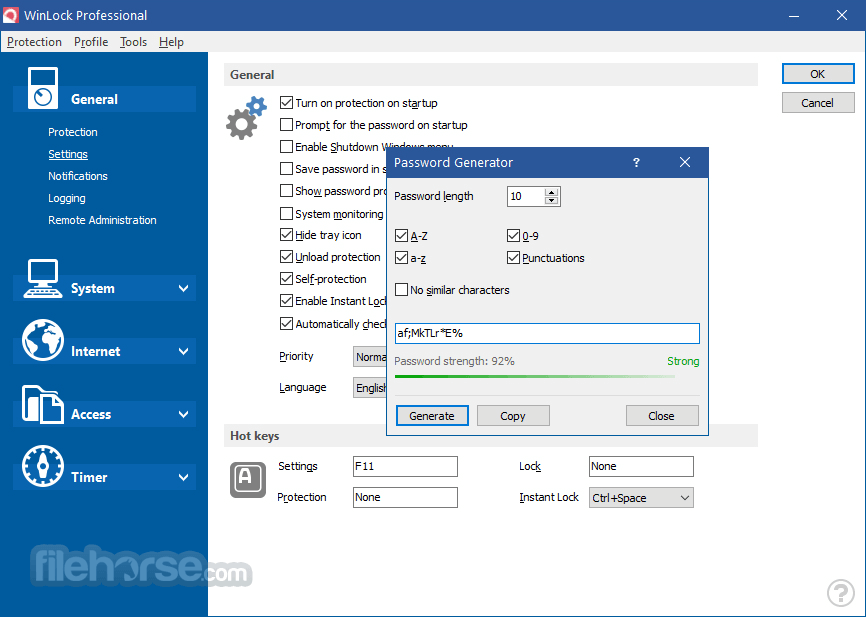Uncheck A-Z uppercase option
Image resolution: width=866 pixels, height=617 pixels.
coord(402,236)
